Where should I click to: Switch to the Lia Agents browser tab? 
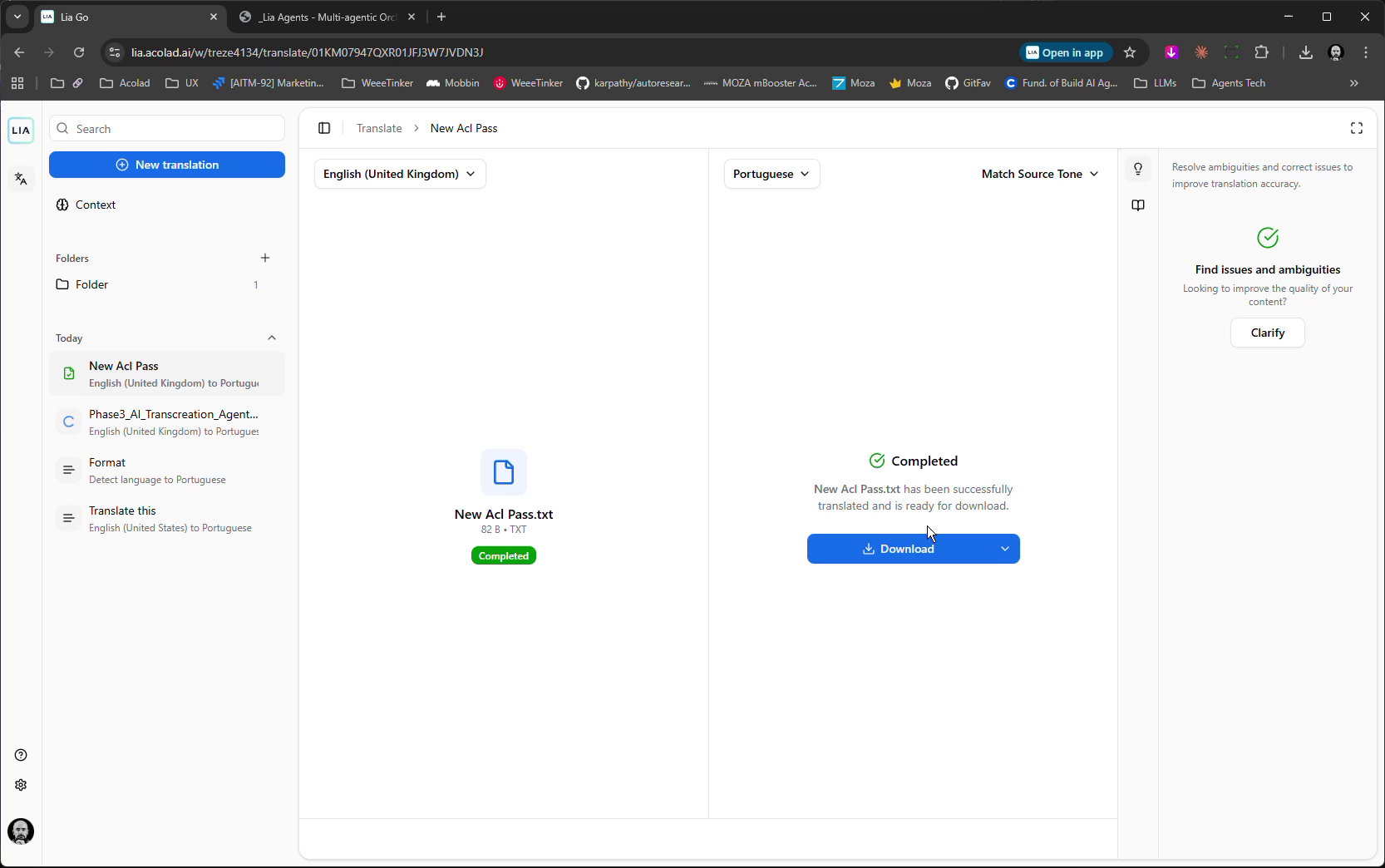click(327, 17)
